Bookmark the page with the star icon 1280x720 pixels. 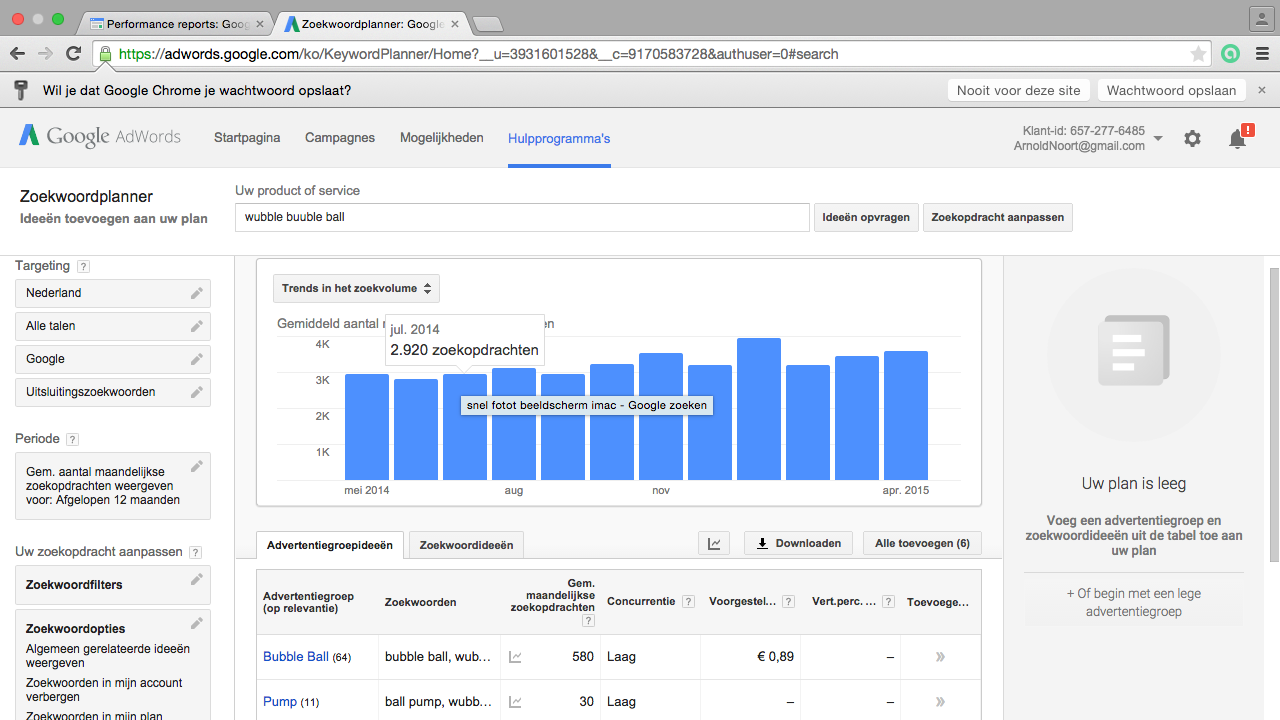pos(1198,54)
